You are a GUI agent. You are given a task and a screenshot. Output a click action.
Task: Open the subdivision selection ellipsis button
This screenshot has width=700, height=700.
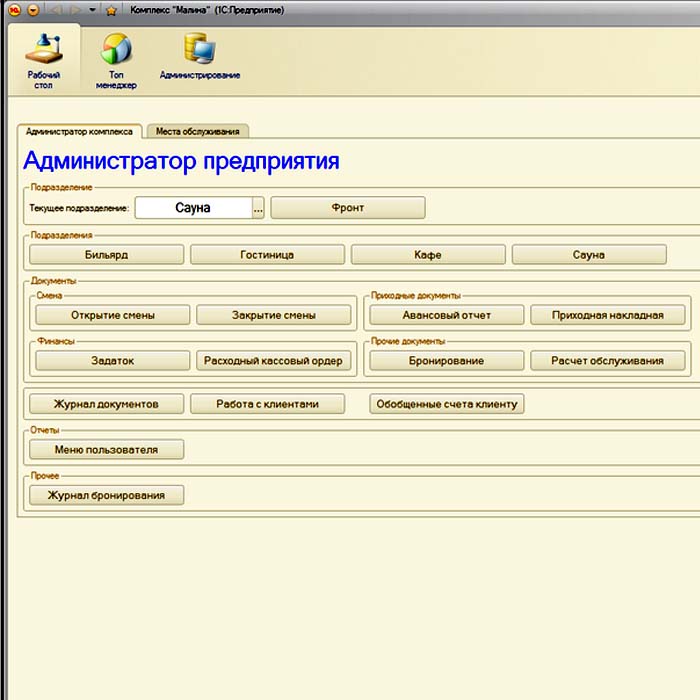258,208
